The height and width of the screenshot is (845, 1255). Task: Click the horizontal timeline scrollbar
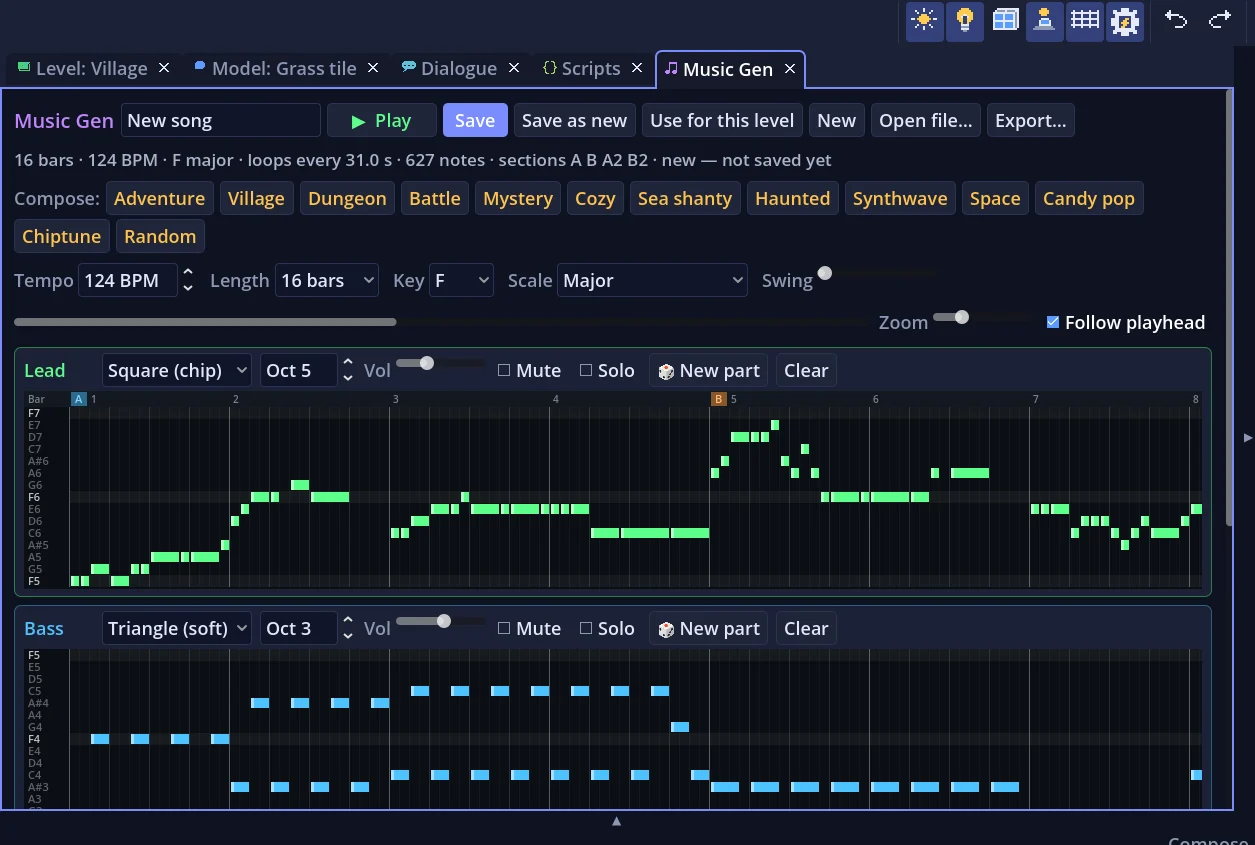(205, 322)
